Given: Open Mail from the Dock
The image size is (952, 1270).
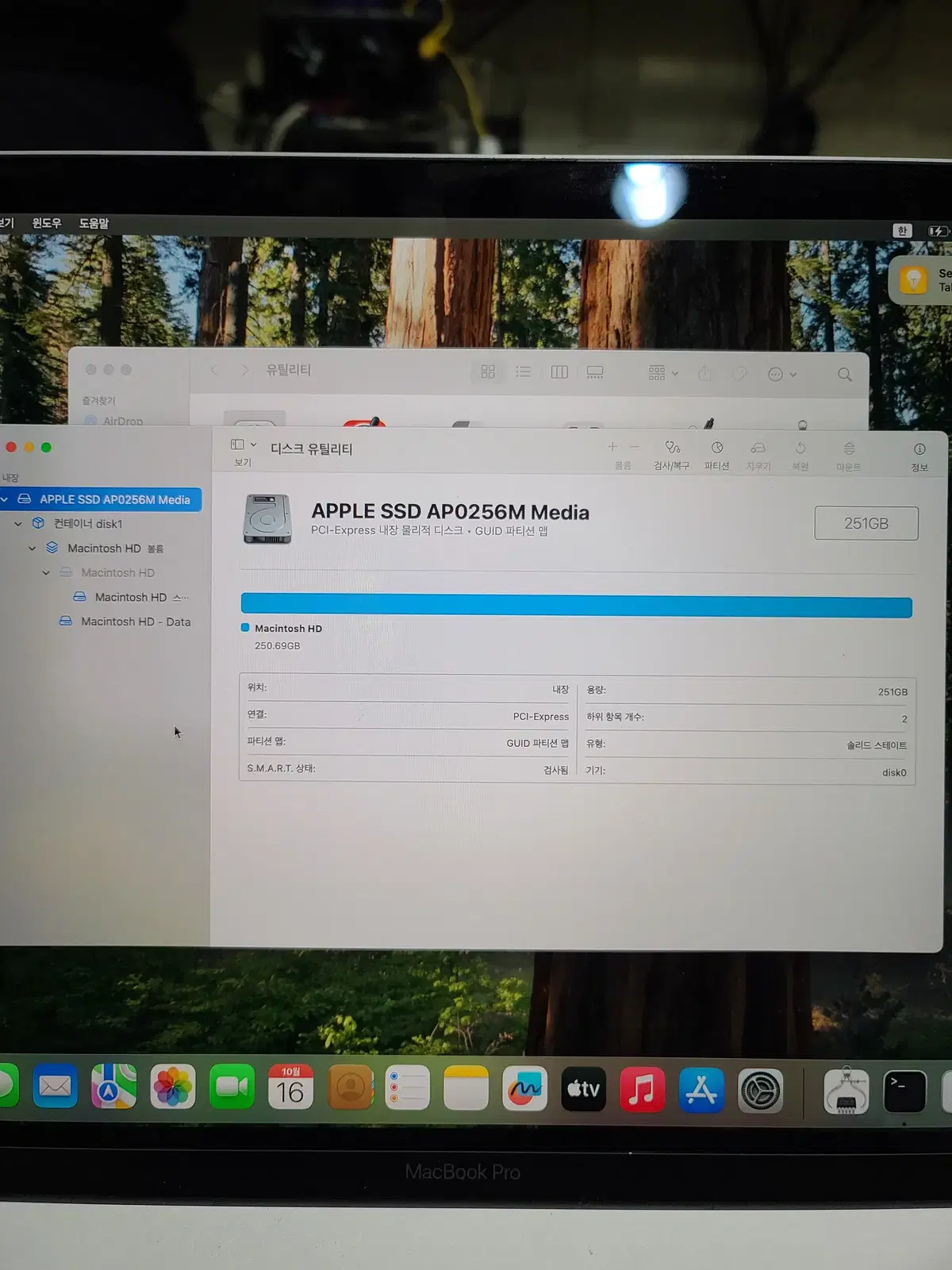Looking at the screenshot, I should (56, 1086).
